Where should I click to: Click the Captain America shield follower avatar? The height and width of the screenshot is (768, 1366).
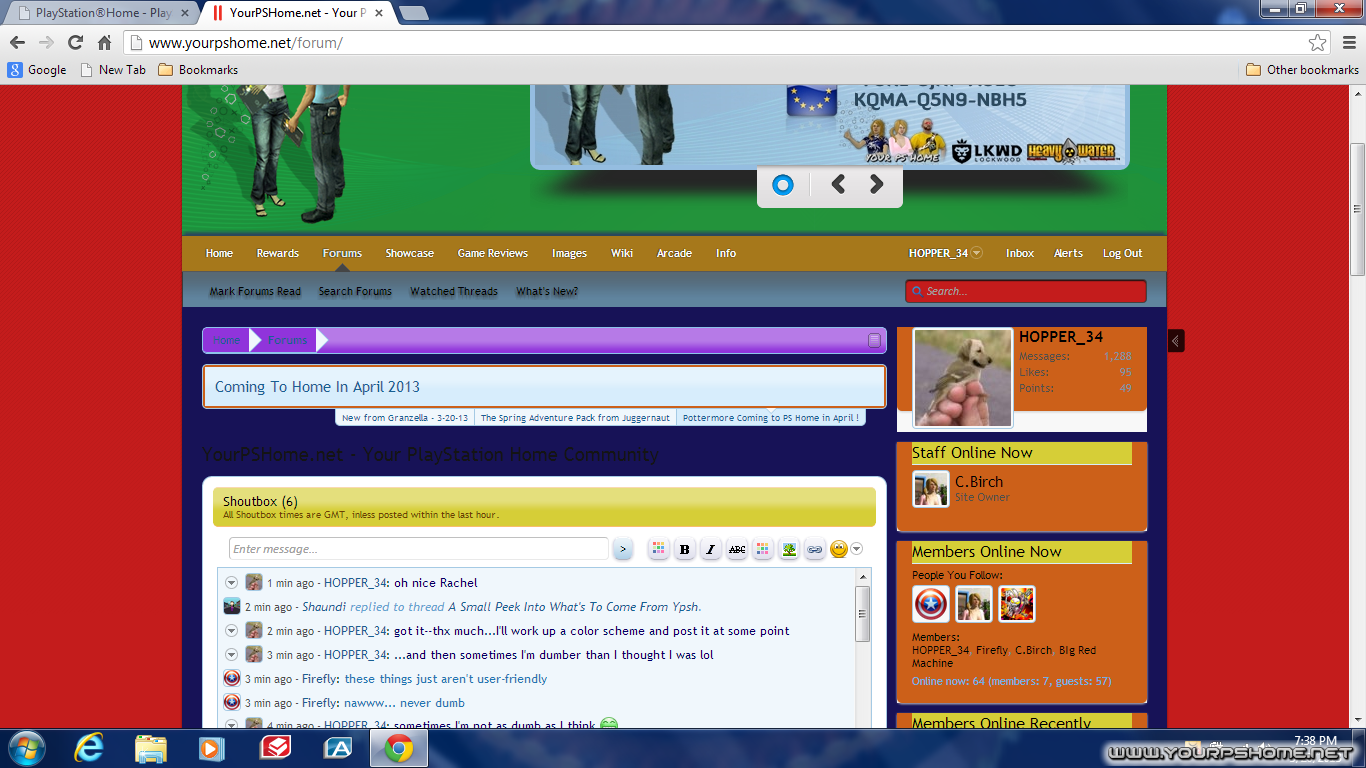(x=931, y=604)
